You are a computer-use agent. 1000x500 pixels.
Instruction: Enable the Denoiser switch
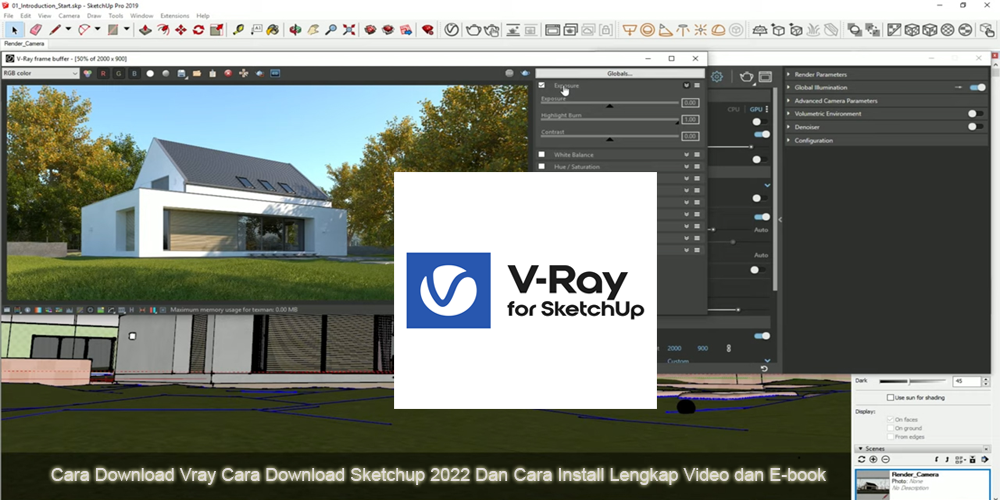coord(976,126)
